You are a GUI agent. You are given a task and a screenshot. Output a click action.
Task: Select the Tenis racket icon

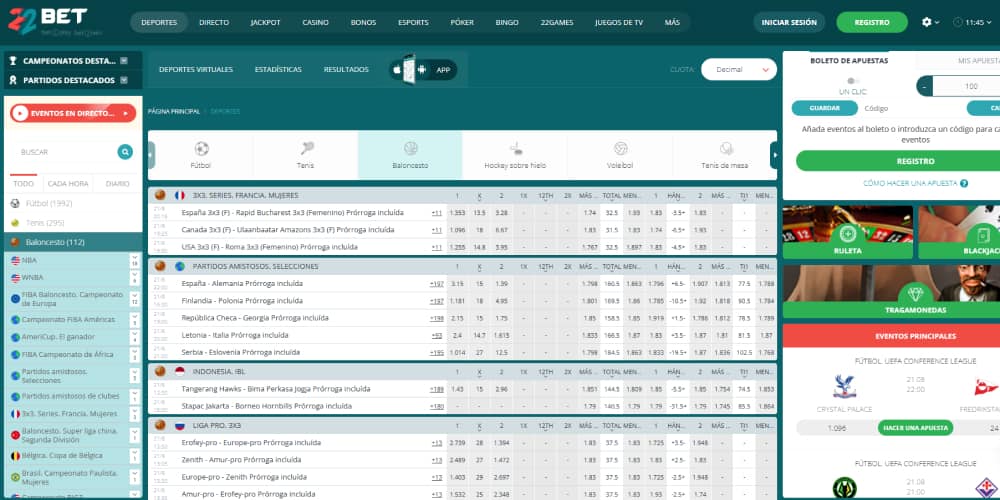point(305,149)
